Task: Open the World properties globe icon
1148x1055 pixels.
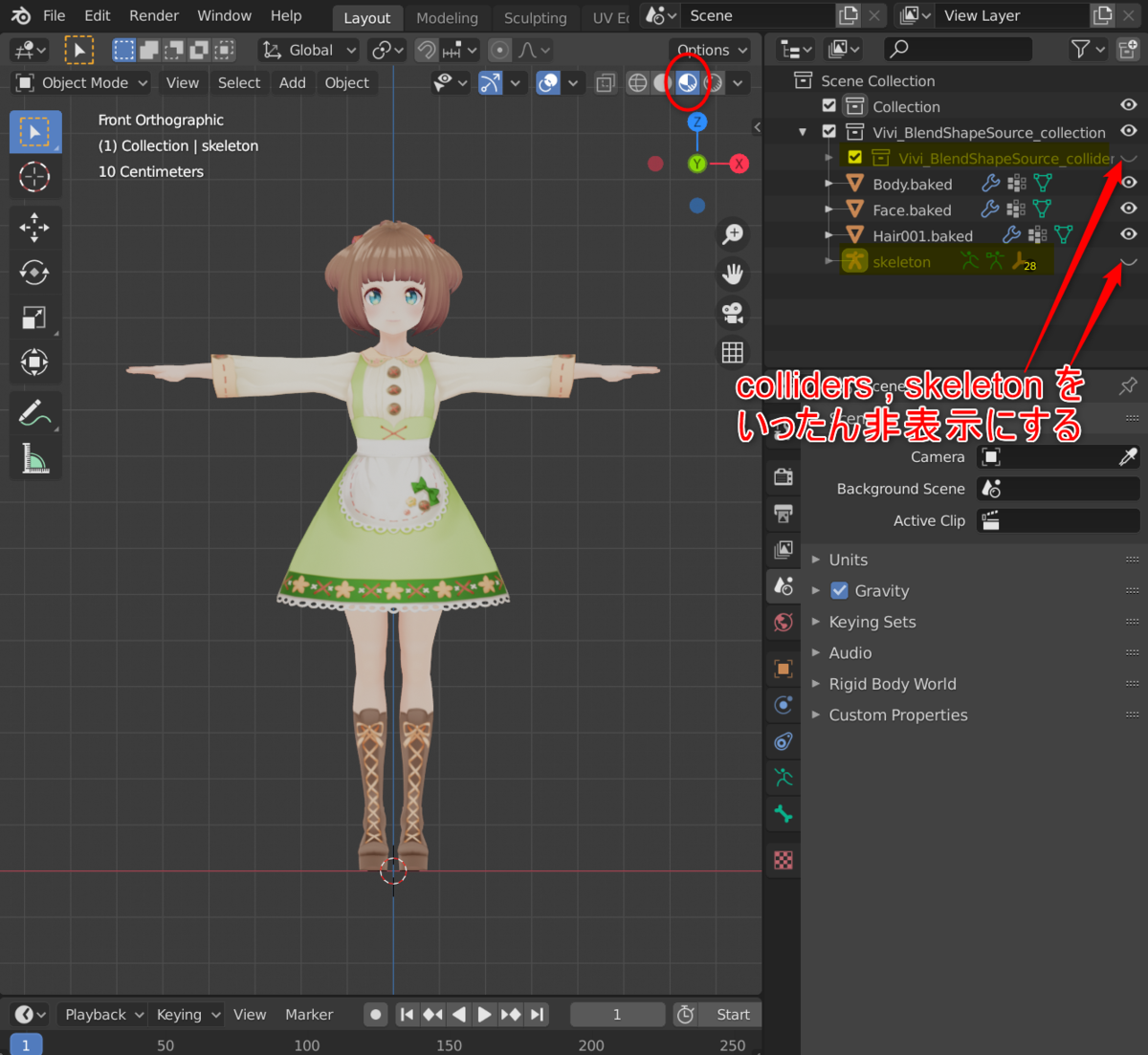Action: tap(784, 622)
